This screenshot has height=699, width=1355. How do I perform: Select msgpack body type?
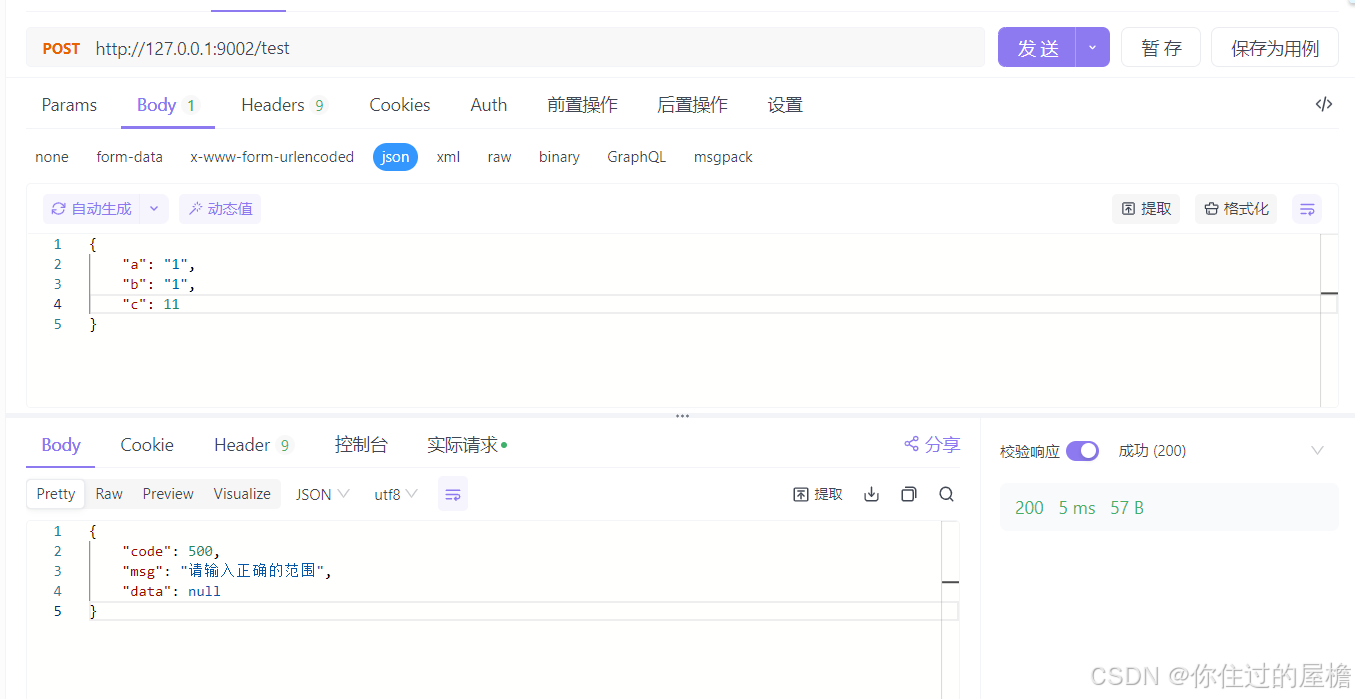723,157
